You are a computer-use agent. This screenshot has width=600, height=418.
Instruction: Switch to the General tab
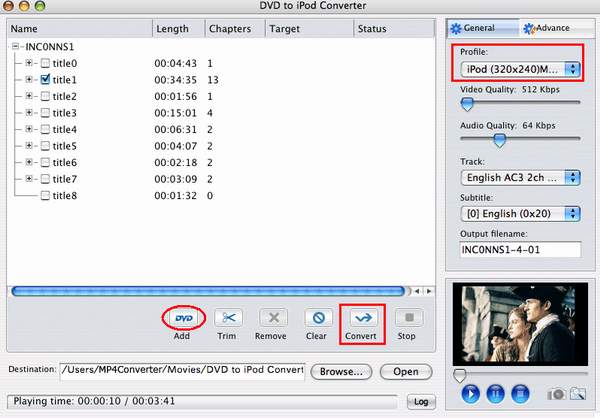483,28
